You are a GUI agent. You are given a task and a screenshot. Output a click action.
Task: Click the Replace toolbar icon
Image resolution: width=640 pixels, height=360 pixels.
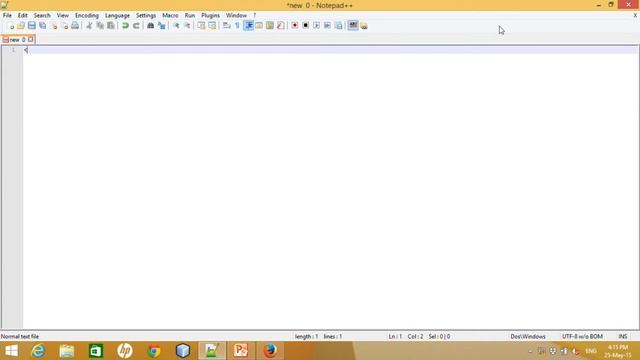pos(162,26)
